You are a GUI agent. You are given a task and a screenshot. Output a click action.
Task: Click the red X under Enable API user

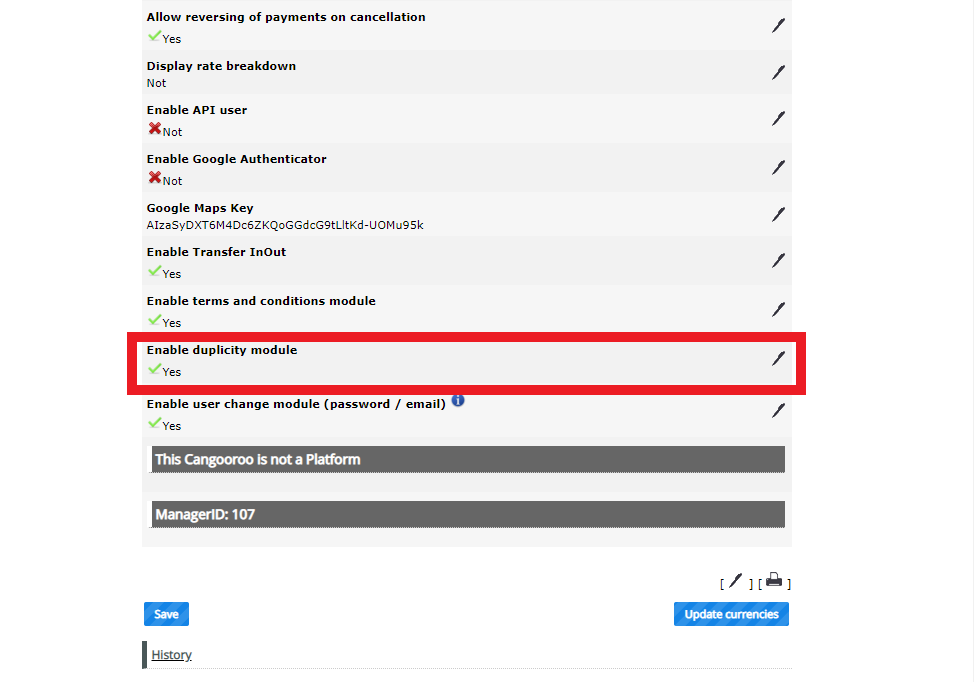coord(155,129)
